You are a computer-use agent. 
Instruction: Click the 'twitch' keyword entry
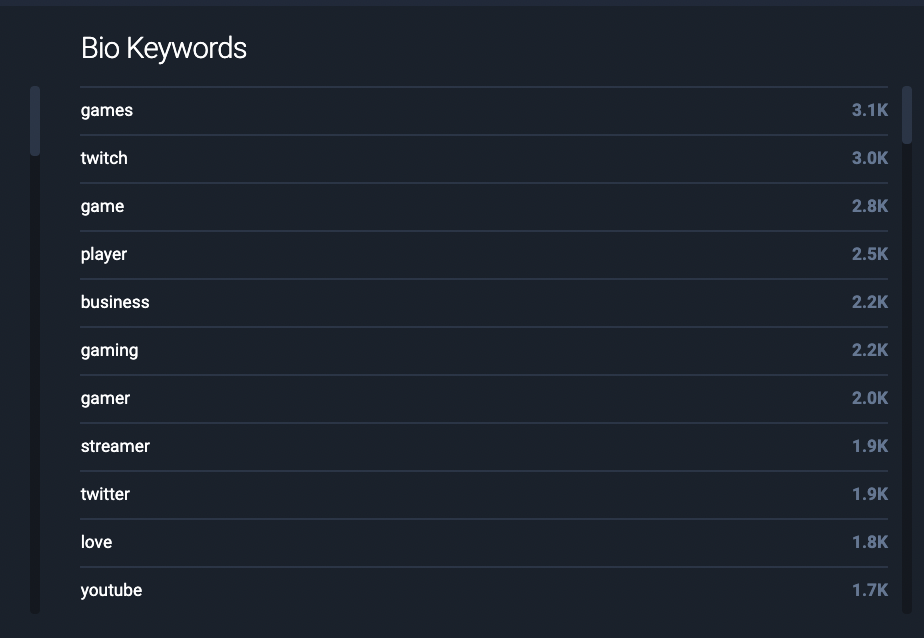tap(484, 159)
